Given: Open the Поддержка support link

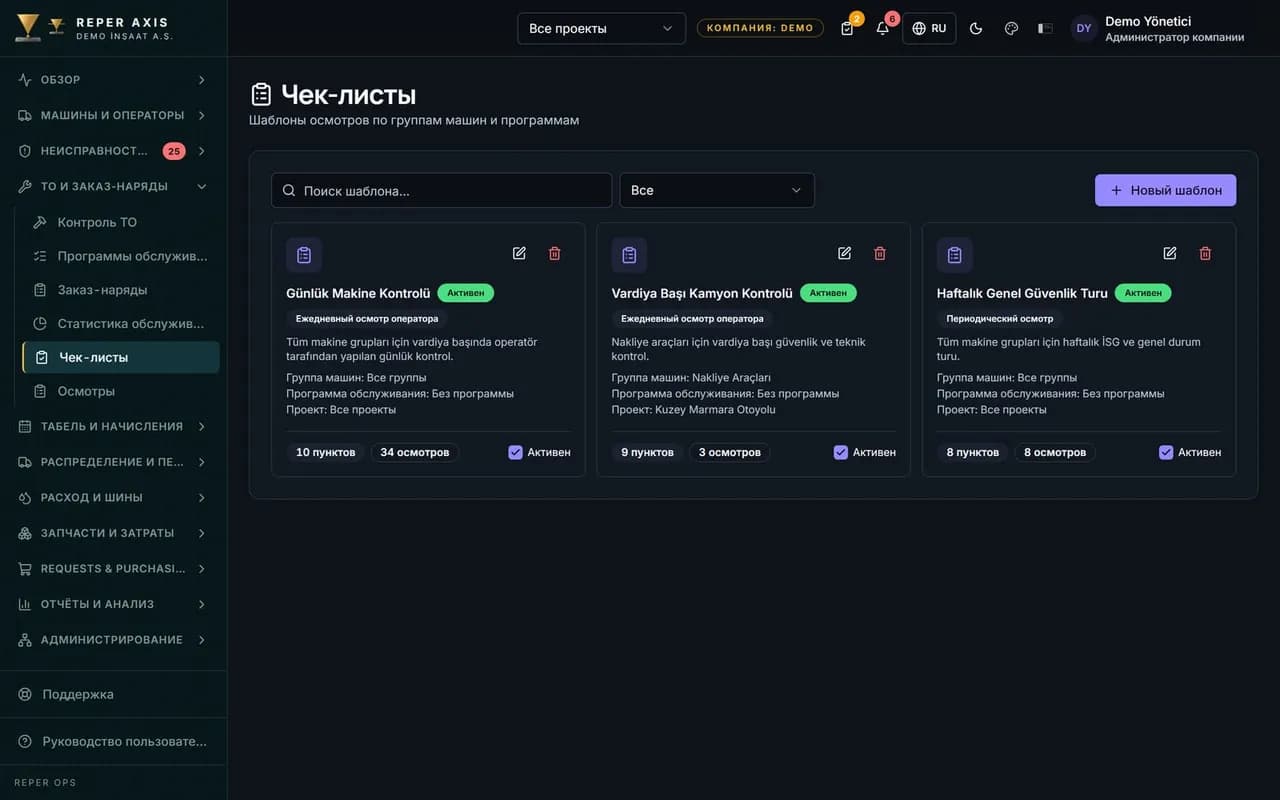Looking at the screenshot, I should coord(113,694).
